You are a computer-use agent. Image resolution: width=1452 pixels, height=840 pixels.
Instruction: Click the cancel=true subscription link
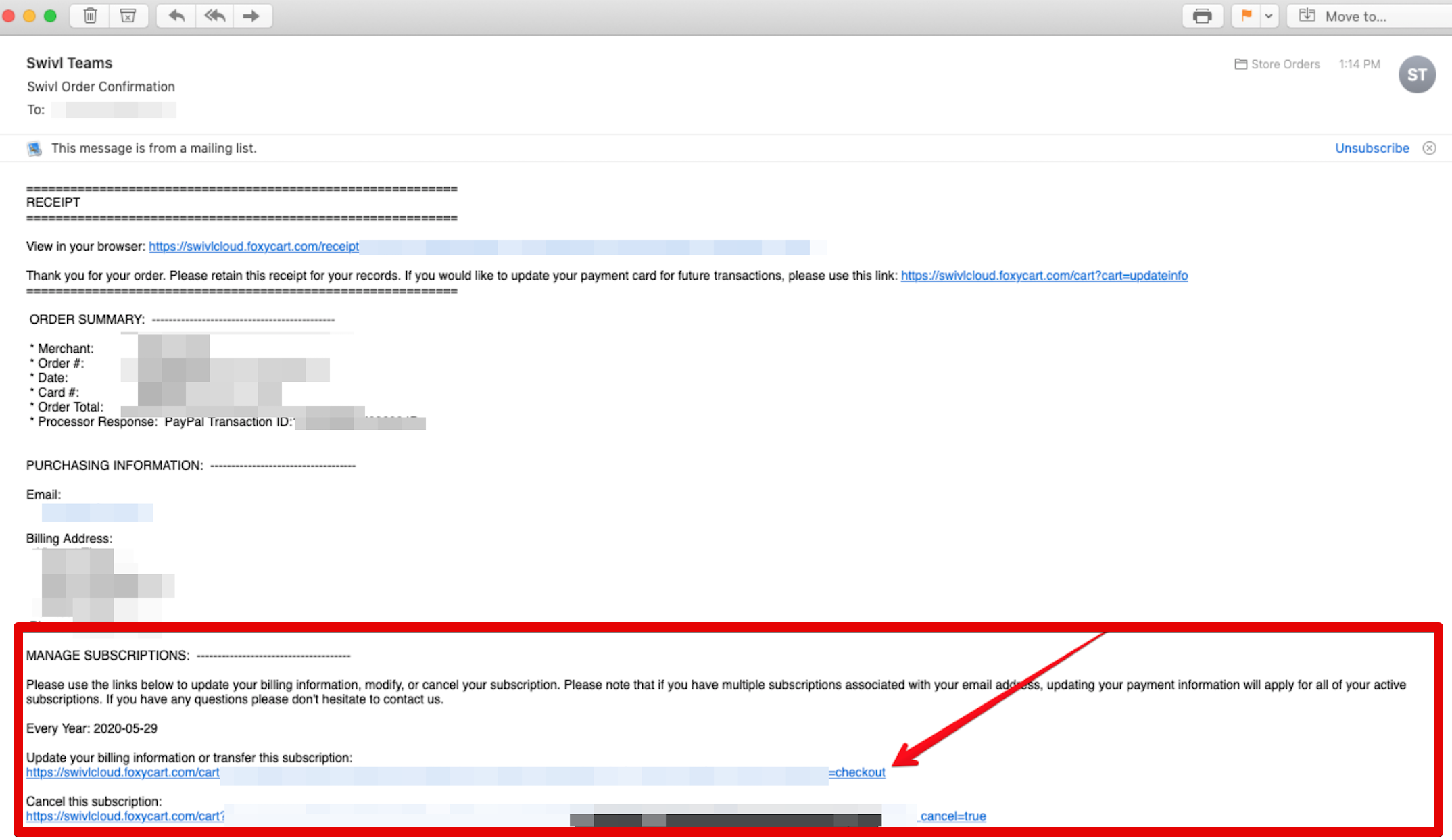tap(952, 816)
